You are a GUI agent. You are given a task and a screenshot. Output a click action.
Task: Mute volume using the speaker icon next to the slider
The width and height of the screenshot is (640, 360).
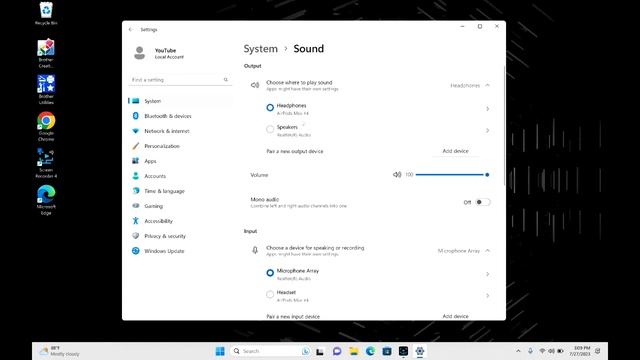point(397,175)
